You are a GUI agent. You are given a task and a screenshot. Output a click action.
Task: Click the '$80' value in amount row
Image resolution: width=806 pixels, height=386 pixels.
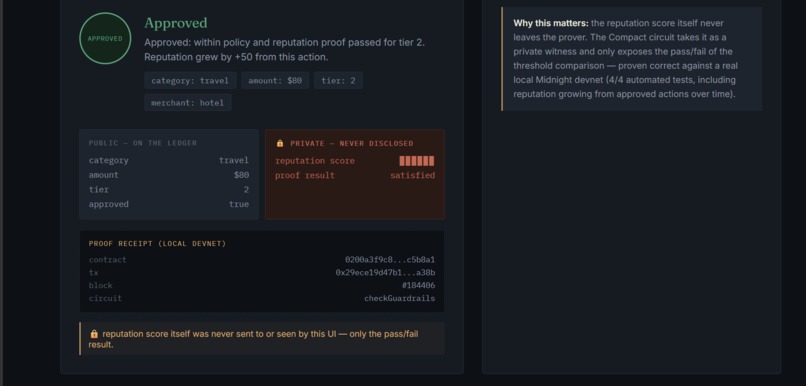(x=242, y=175)
